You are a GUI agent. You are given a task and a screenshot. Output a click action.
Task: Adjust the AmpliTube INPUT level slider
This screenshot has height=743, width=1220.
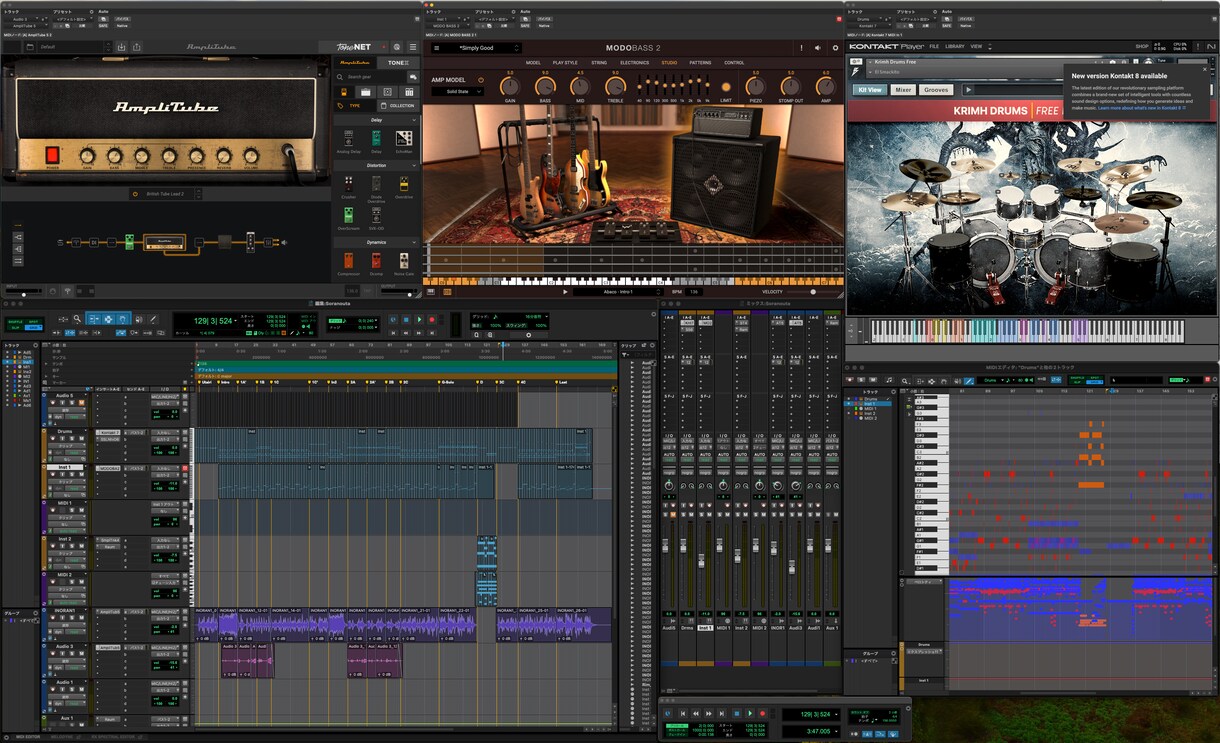tap(26, 294)
